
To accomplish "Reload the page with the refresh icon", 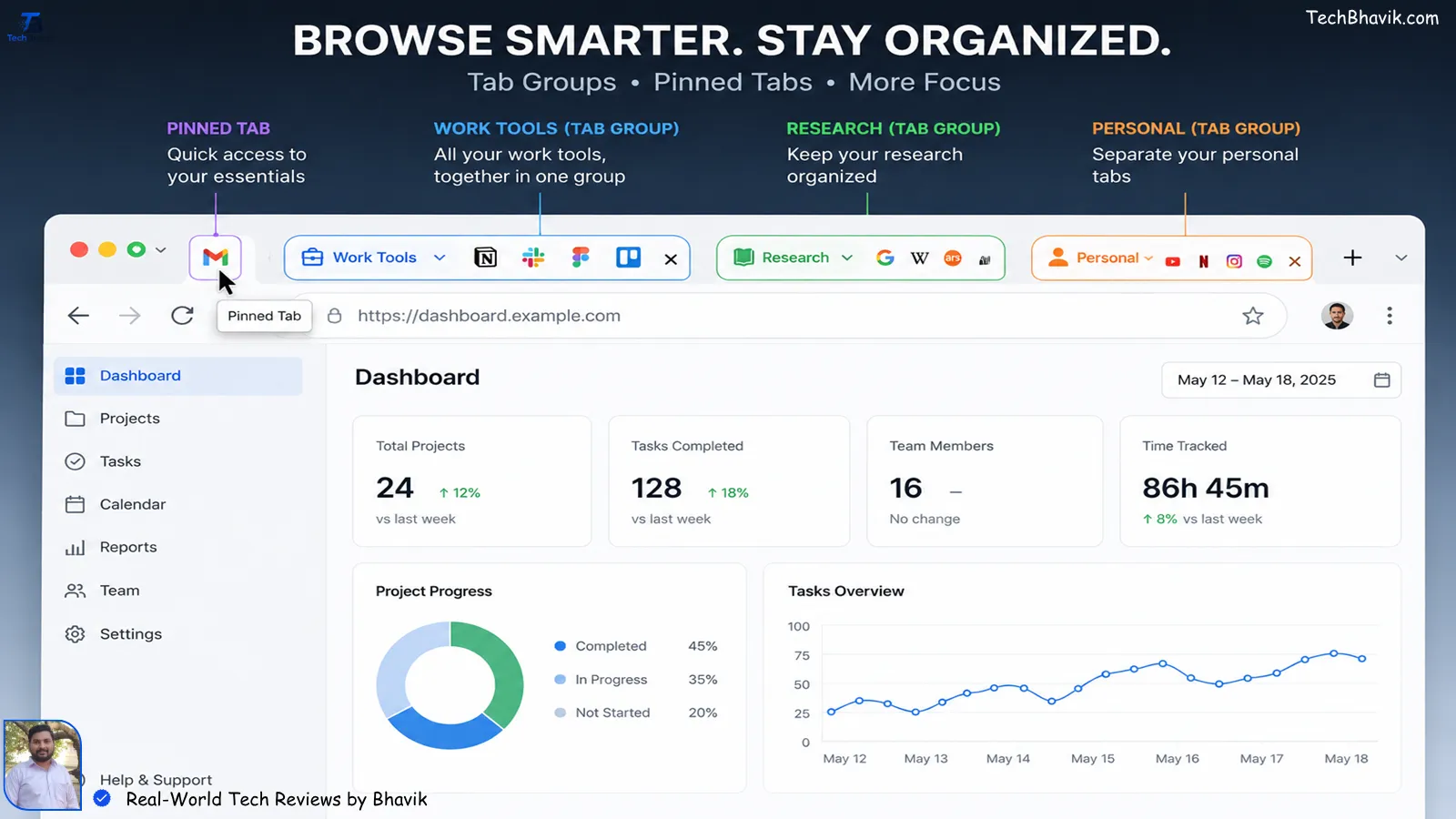I will 182,316.
